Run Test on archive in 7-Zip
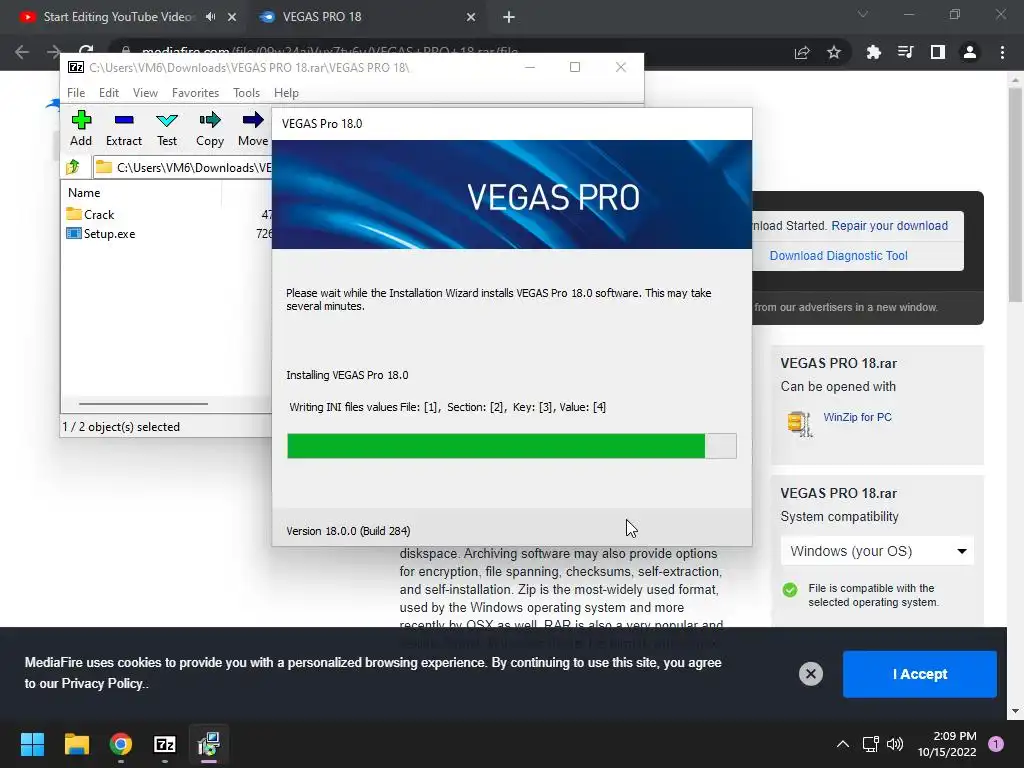This screenshot has height=768, width=1024. click(167, 129)
